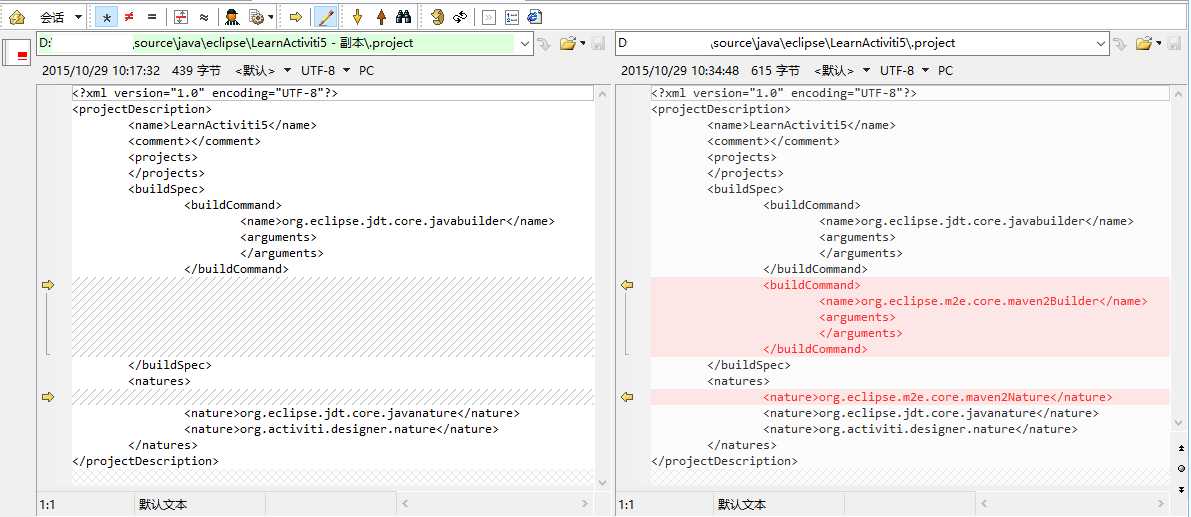Click left gutter arrow at buildCommand gap

[48, 285]
